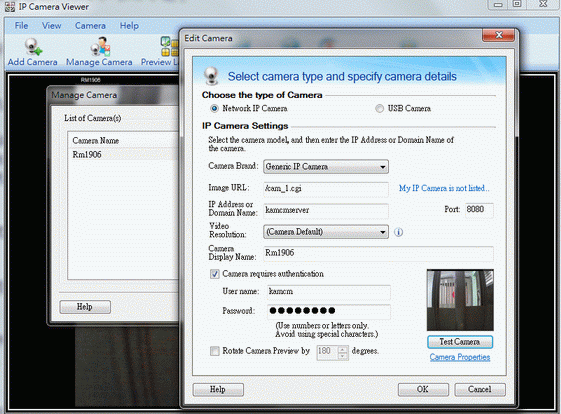Click the Camera Name column header
The image size is (561, 414).
coord(123,141)
